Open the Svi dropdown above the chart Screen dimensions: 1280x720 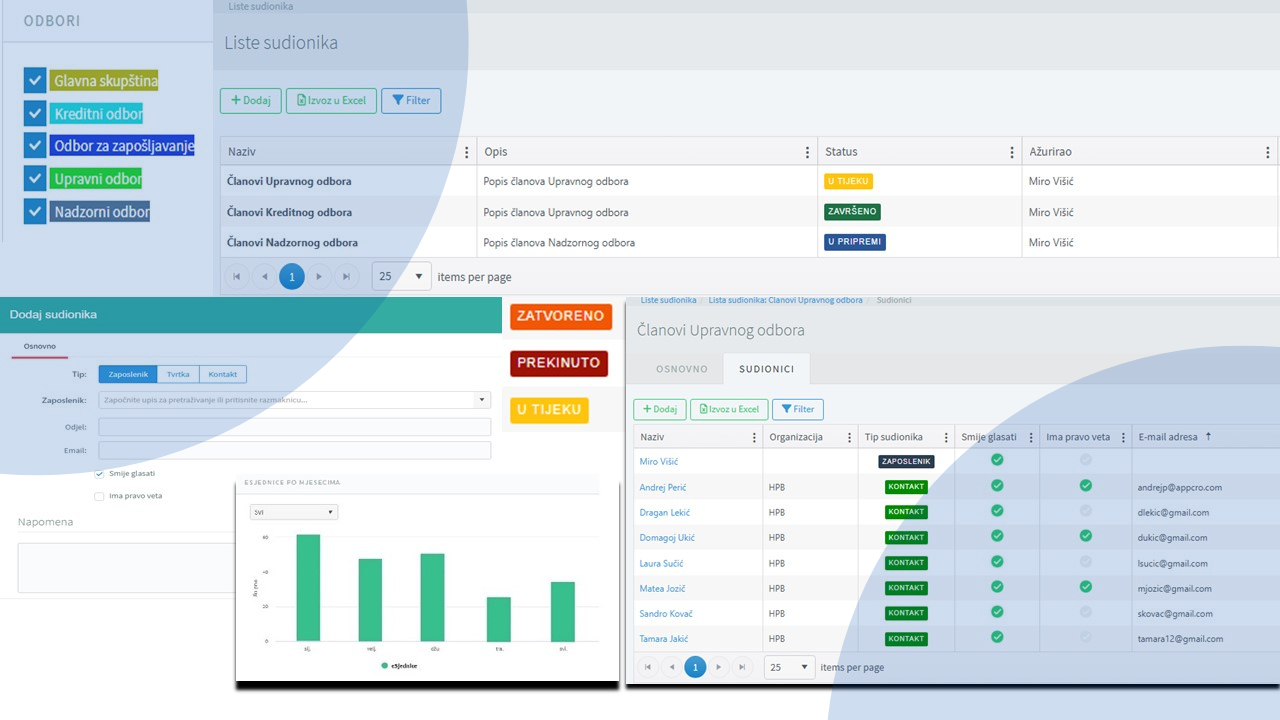click(x=294, y=512)
